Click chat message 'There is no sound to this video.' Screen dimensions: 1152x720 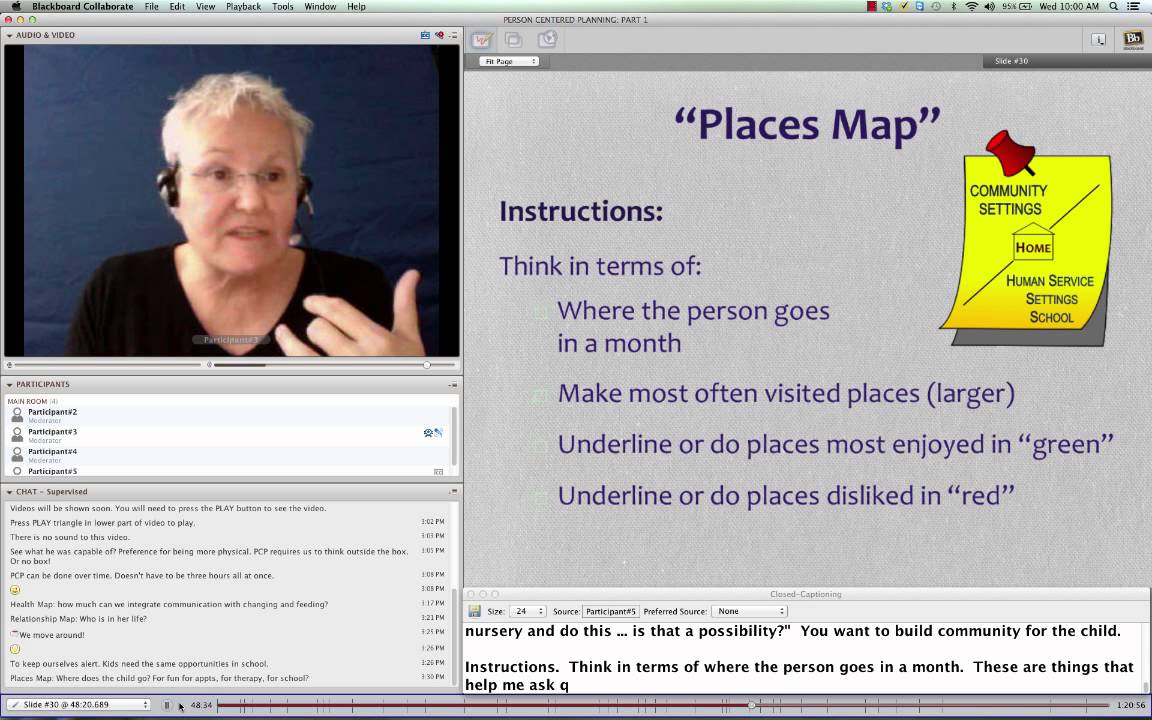point(70,537)
